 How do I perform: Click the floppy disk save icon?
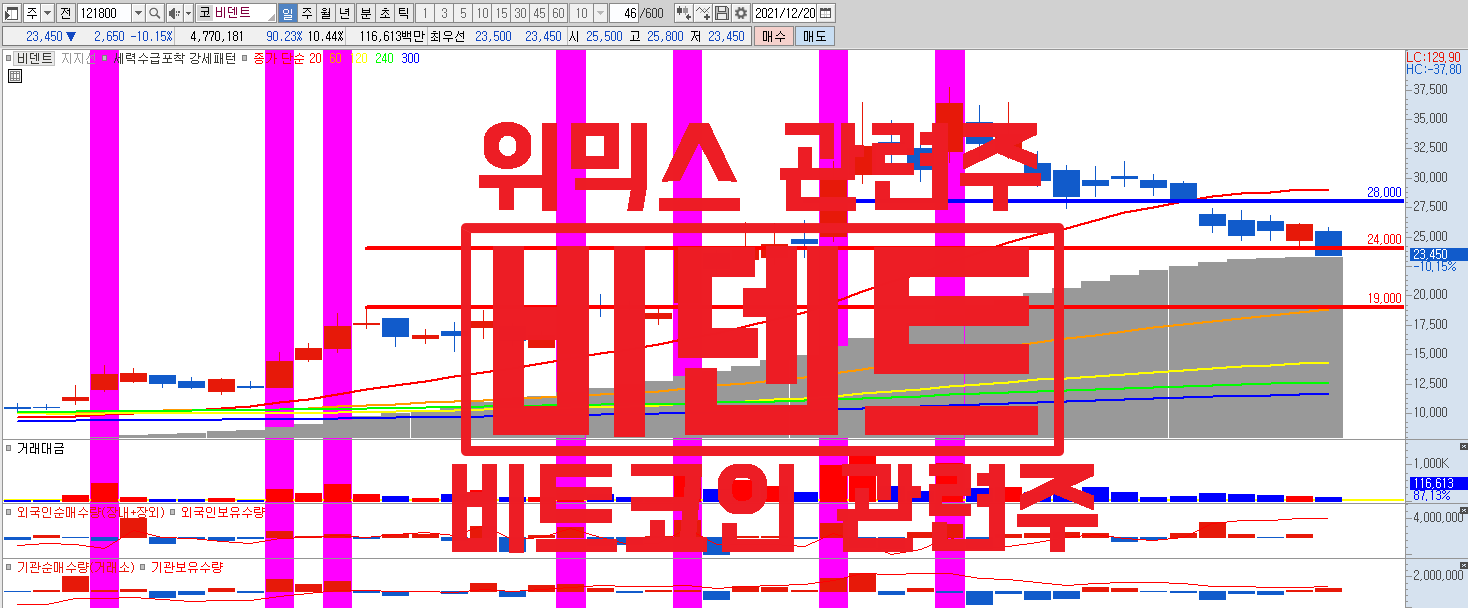click(721, 13)
